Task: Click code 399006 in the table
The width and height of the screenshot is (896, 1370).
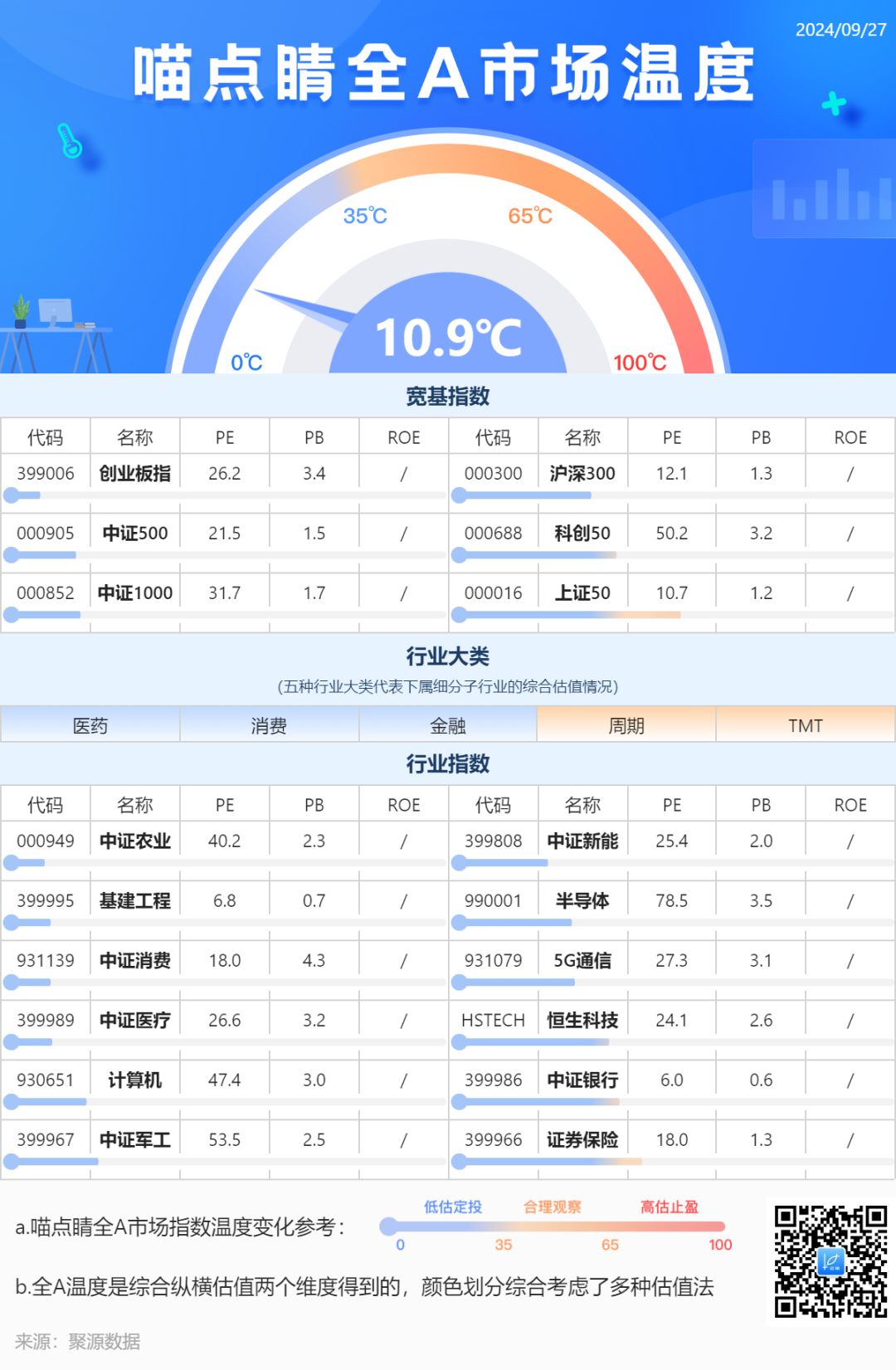Action: 46,473
